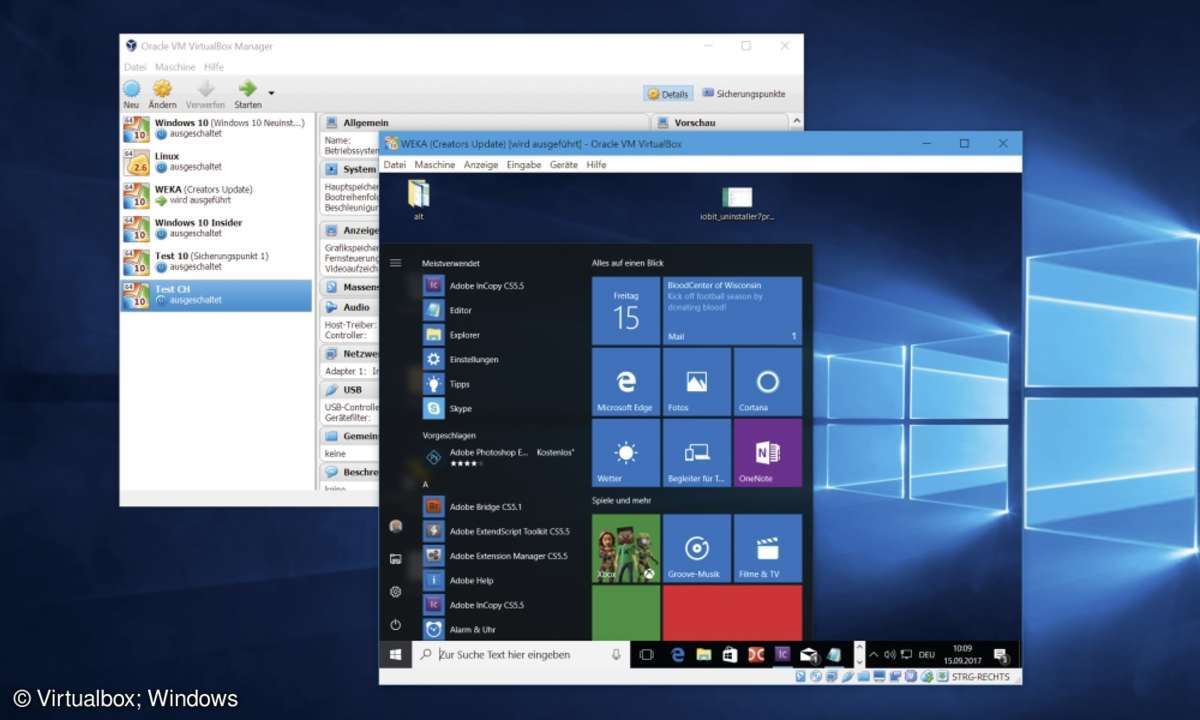Open the dropdown arrow beside Starten
This screenshot has width=1200, height=720.
(271, 93)
